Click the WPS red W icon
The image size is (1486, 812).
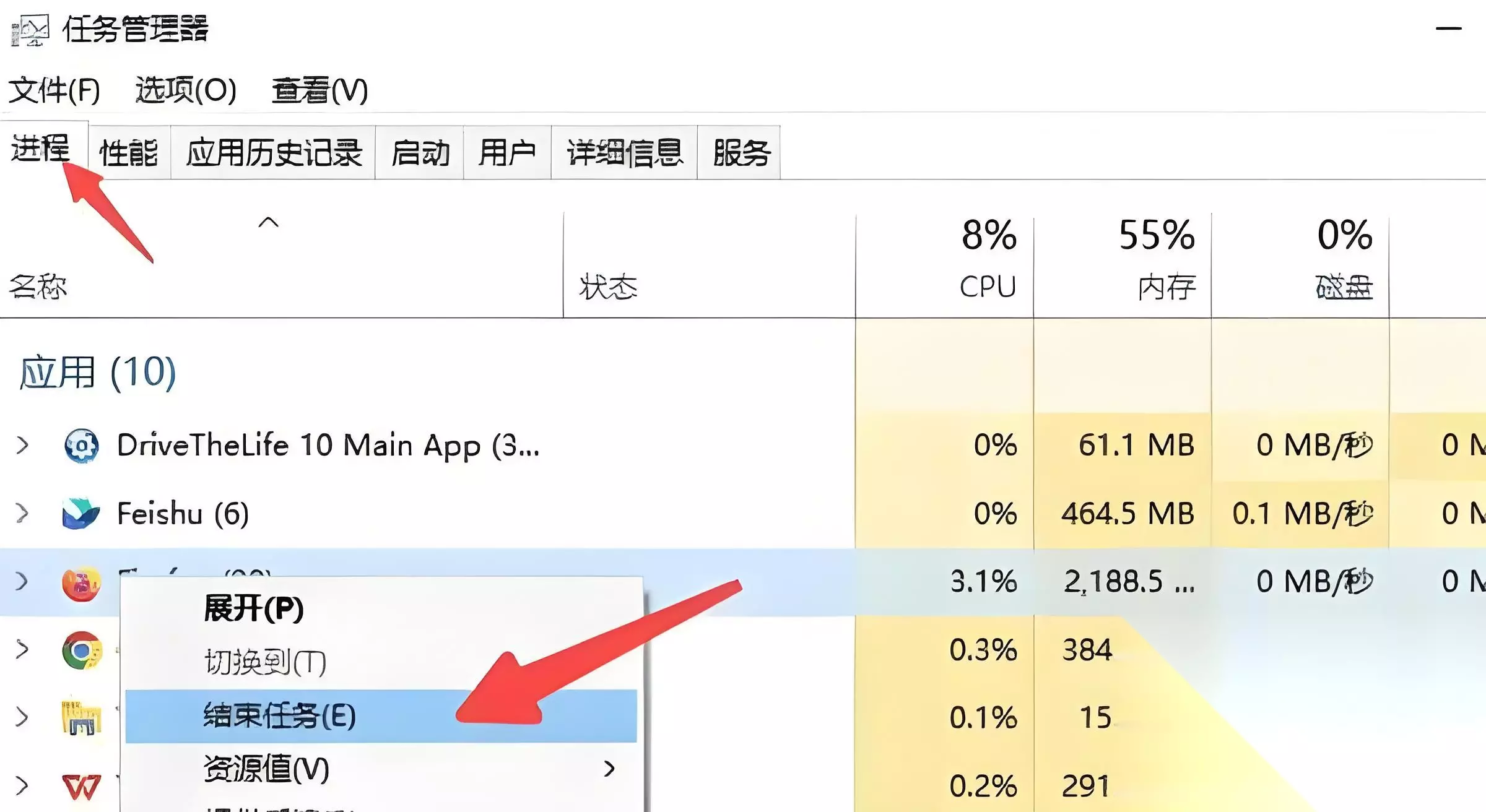pos(81,786)
